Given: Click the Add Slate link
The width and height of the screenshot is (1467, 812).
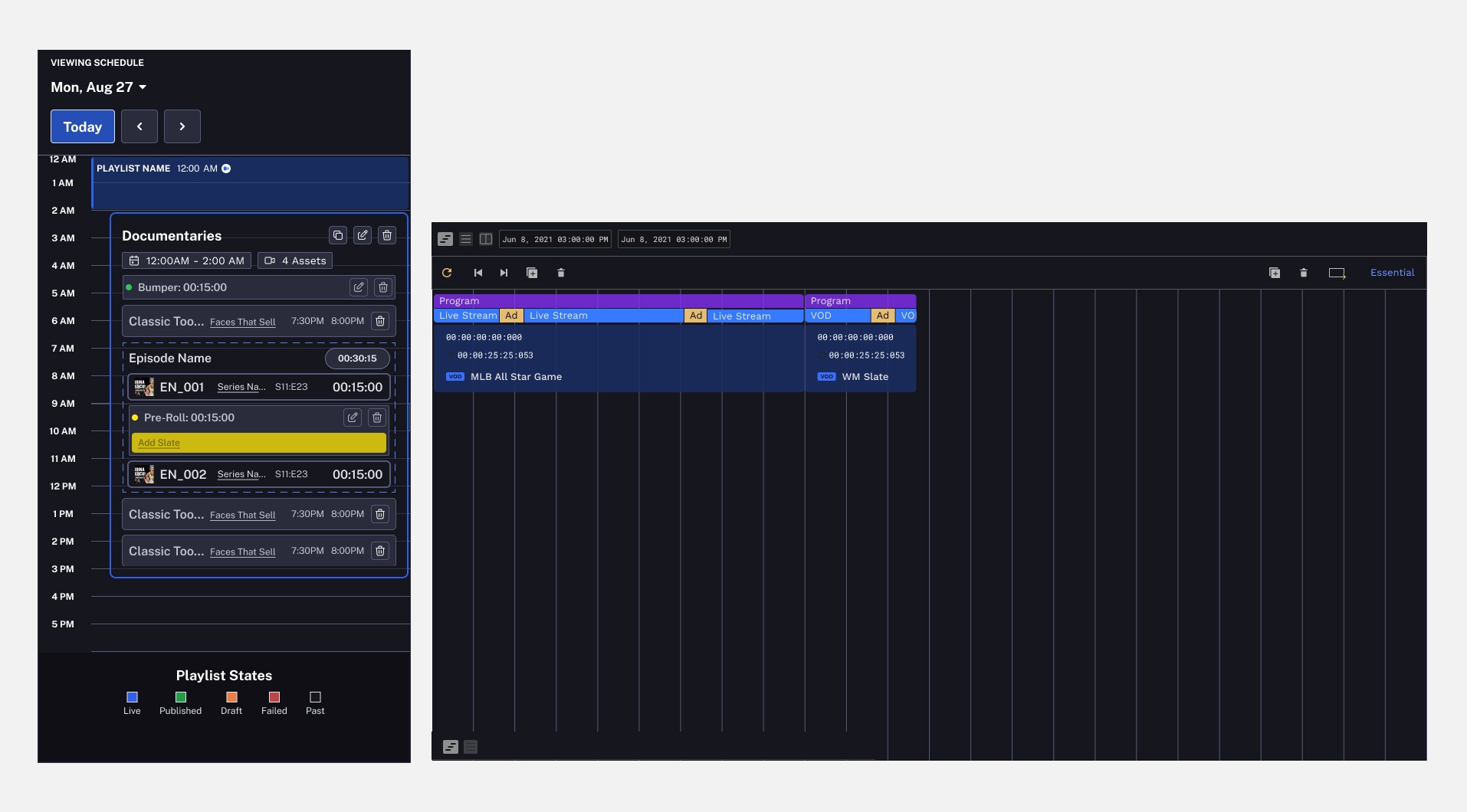Looking at the screenshot, I should coord(159,443).
